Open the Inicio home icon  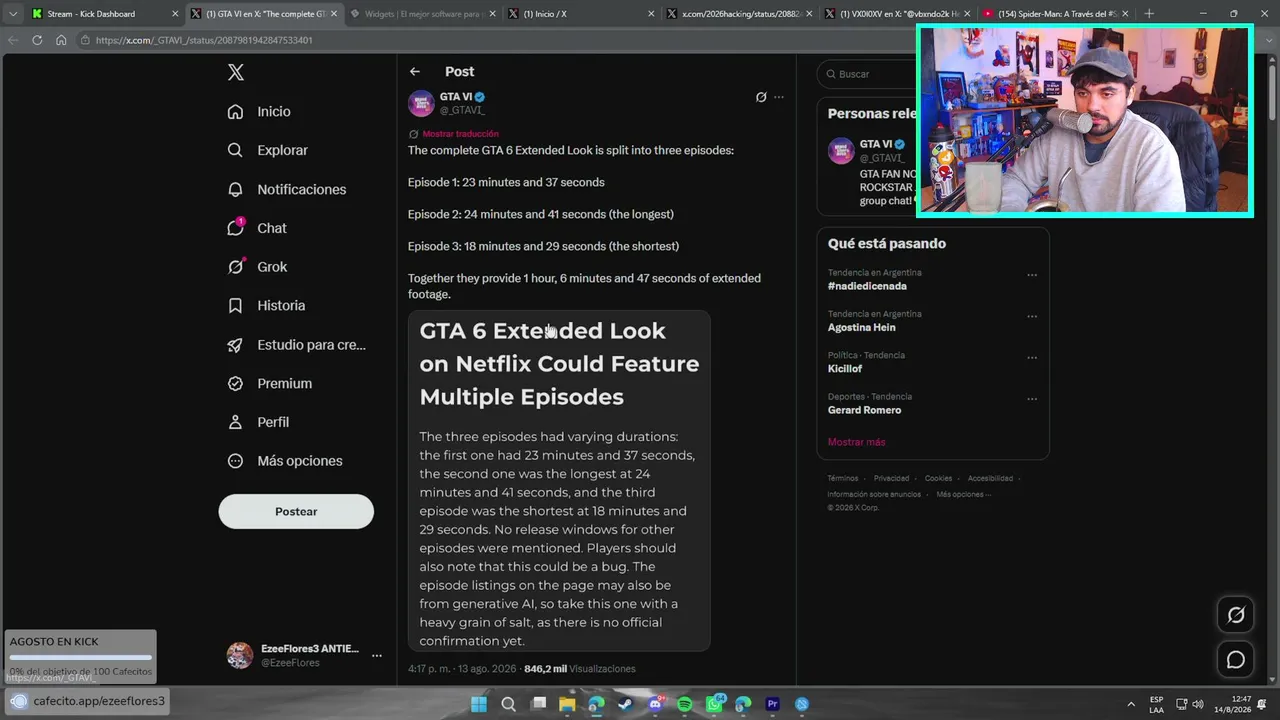coord(235,111)
